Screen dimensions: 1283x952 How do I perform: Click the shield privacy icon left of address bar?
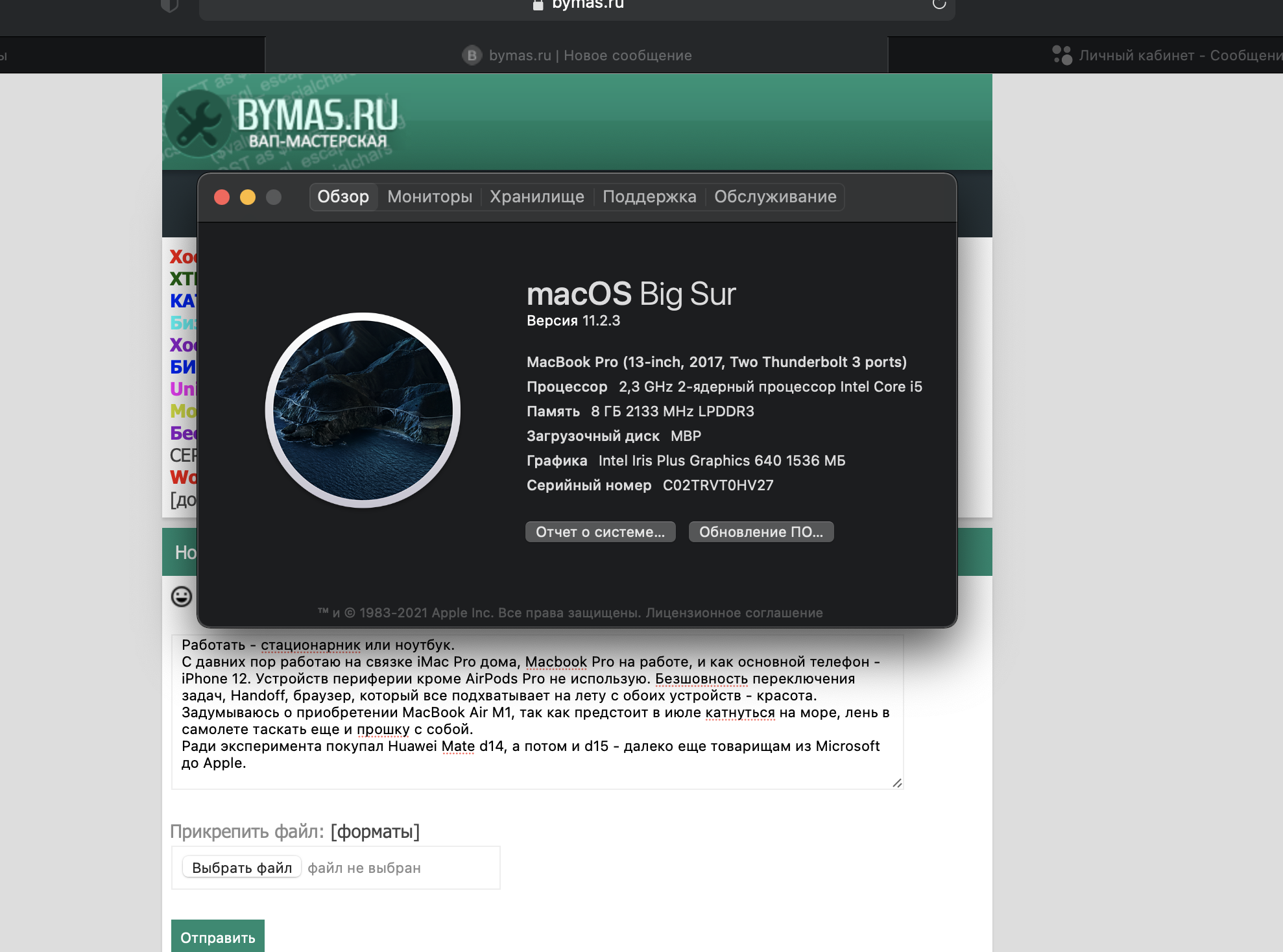(169, 5)
